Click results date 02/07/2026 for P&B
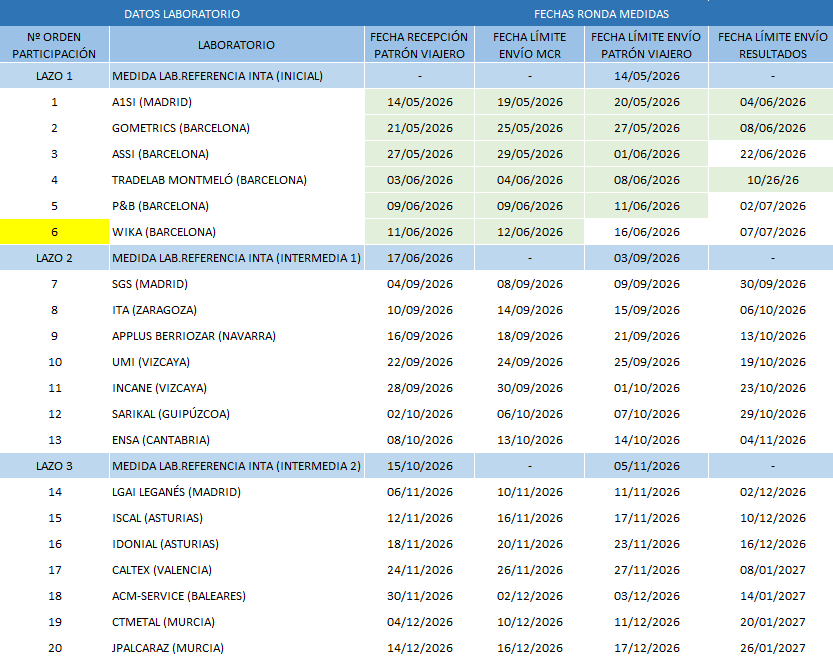The height and width of the screenshot is (656, 833). tap(772, 206)
